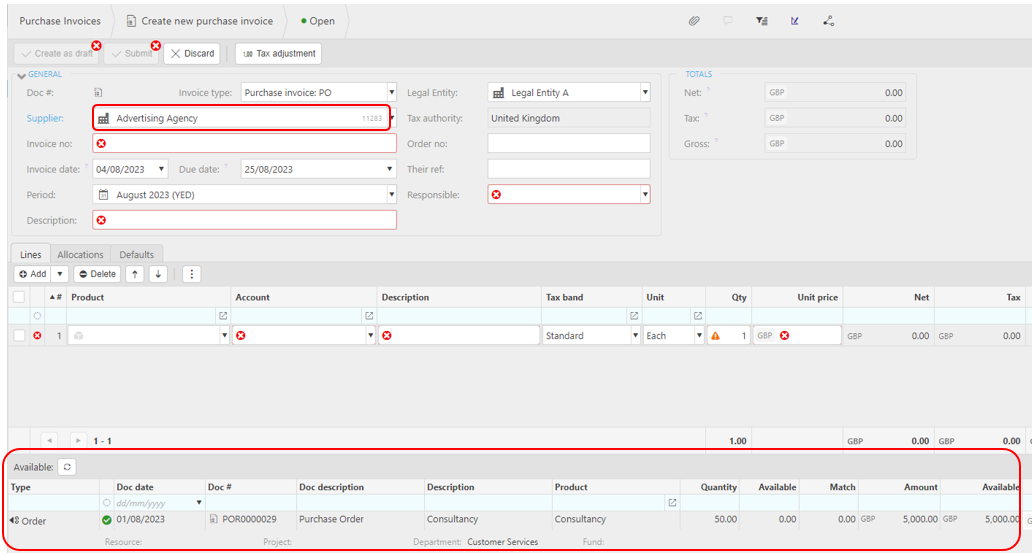Click the POR0000029 document icon

pos(213,519)
